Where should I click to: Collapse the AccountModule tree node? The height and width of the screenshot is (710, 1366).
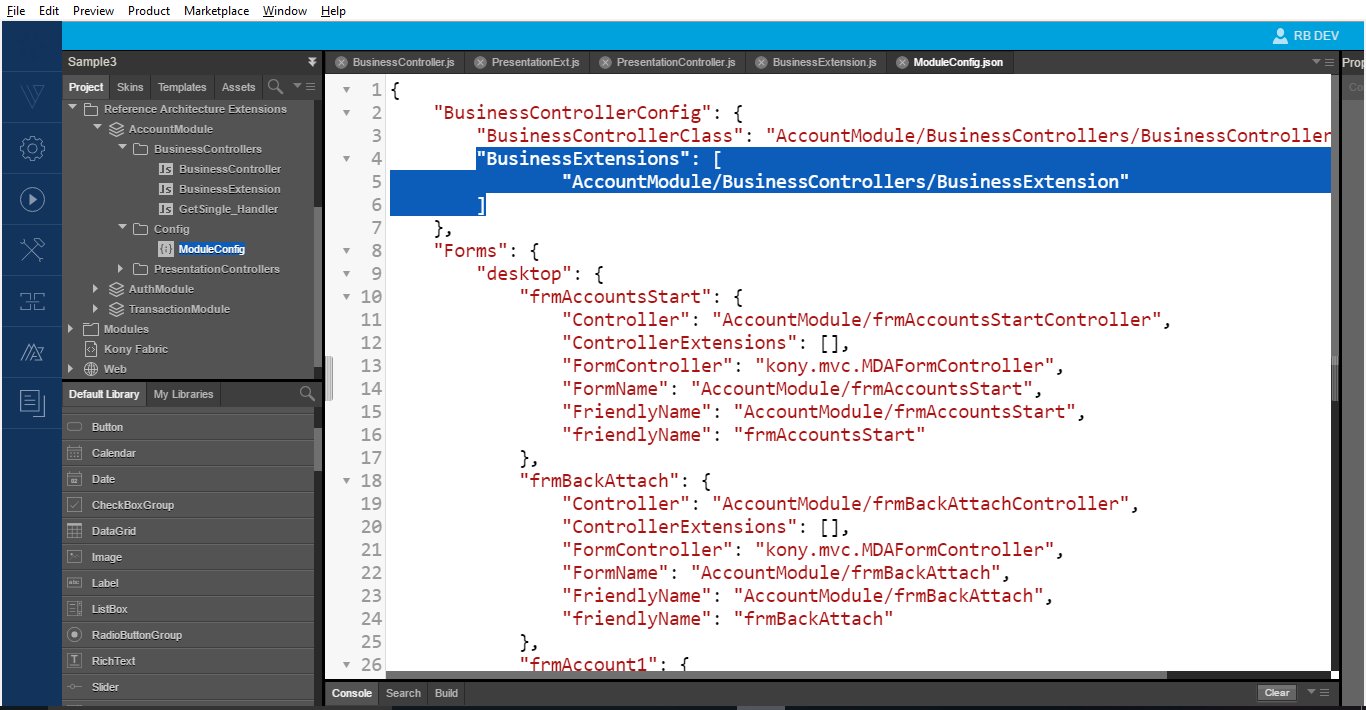click(x=97, y=128)
